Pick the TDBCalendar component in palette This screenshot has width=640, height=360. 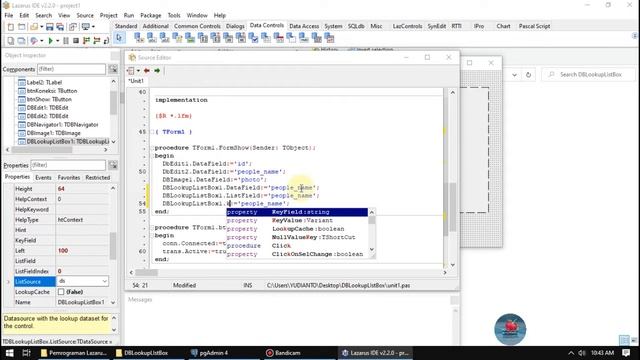279,38
